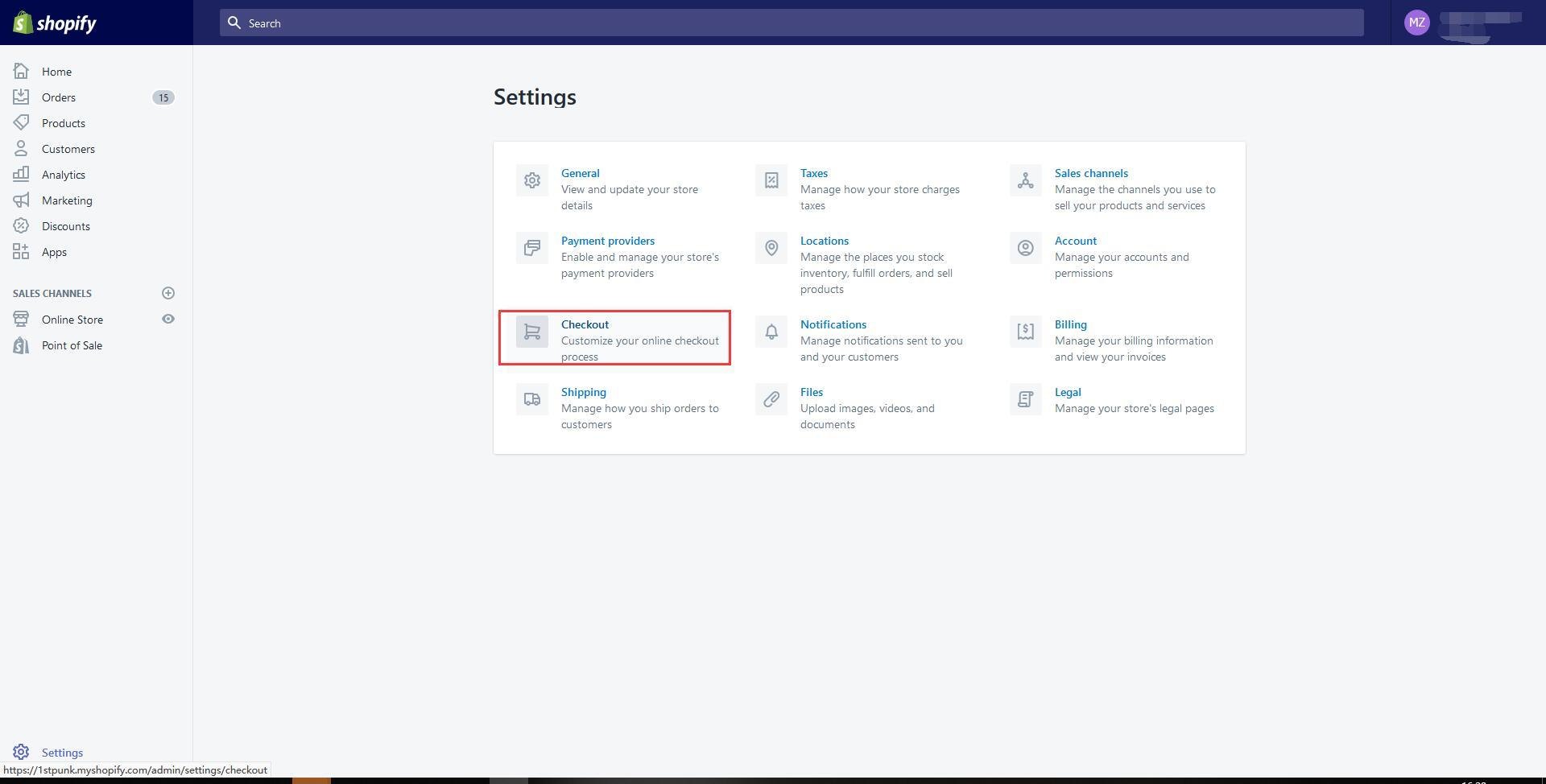Click into the Search field
The height and width of the screenshot is (784, 1546).
(x=792, y=23)
